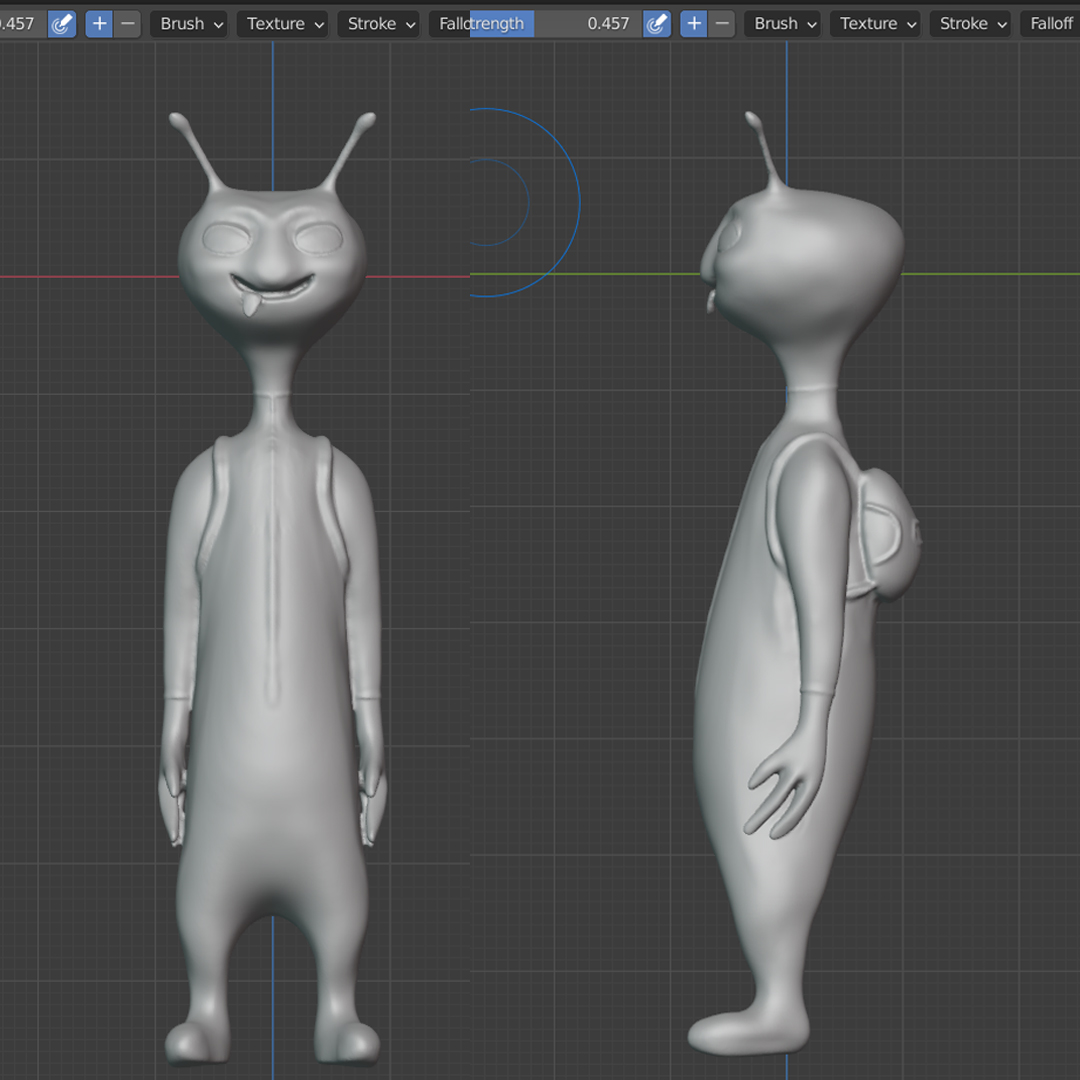Open the Texture dropdown in the right viewport
1080x1080 pixels.
click(x=875, y=23)
